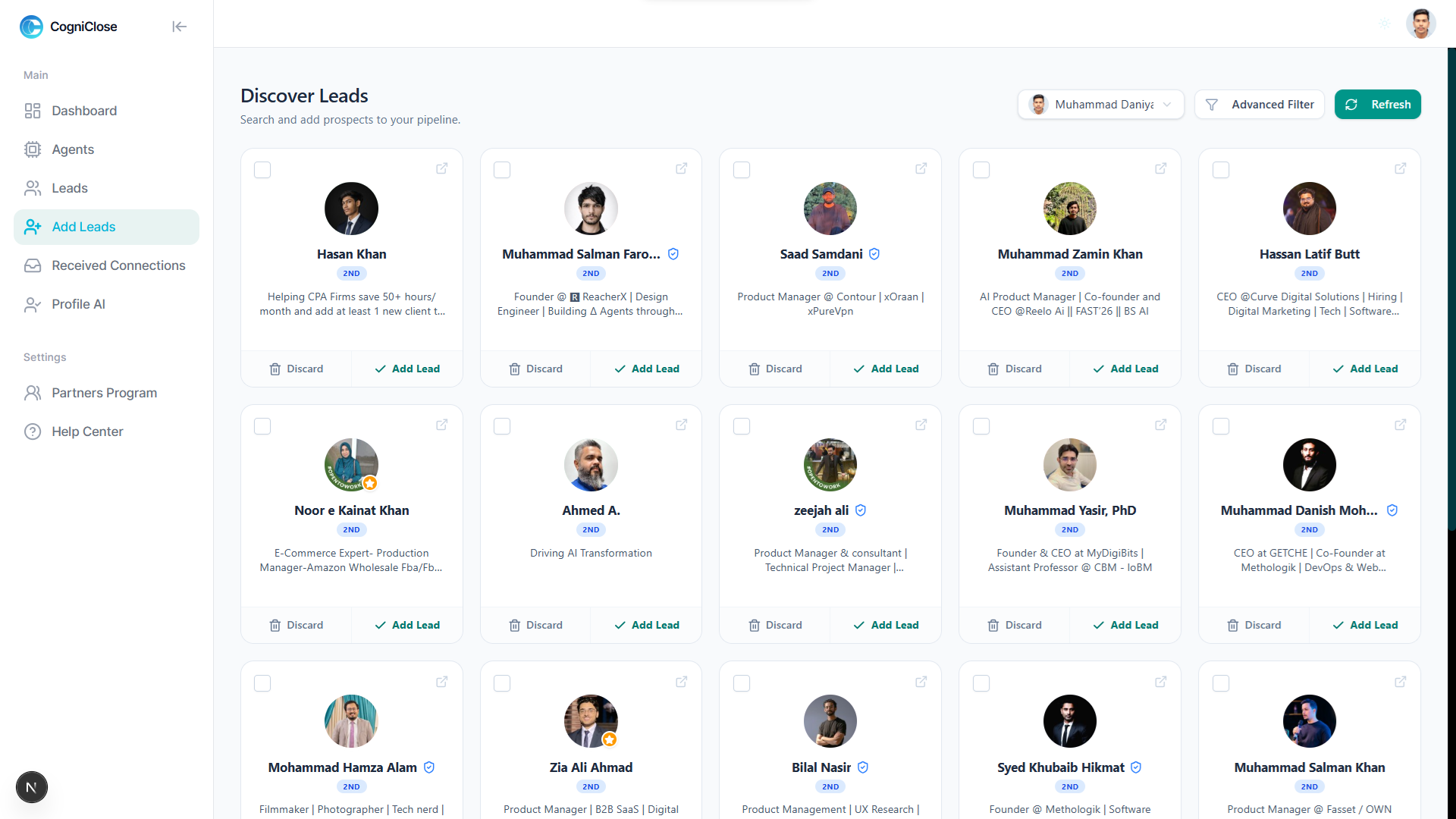
Task: Open Ahmed A.'s external link icon
Action: pyautogui.click(x=682, y=425)
